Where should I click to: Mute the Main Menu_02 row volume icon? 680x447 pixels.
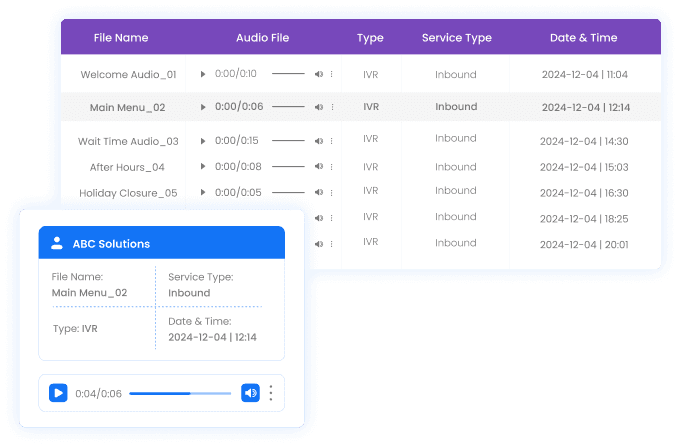pos(319,107)
